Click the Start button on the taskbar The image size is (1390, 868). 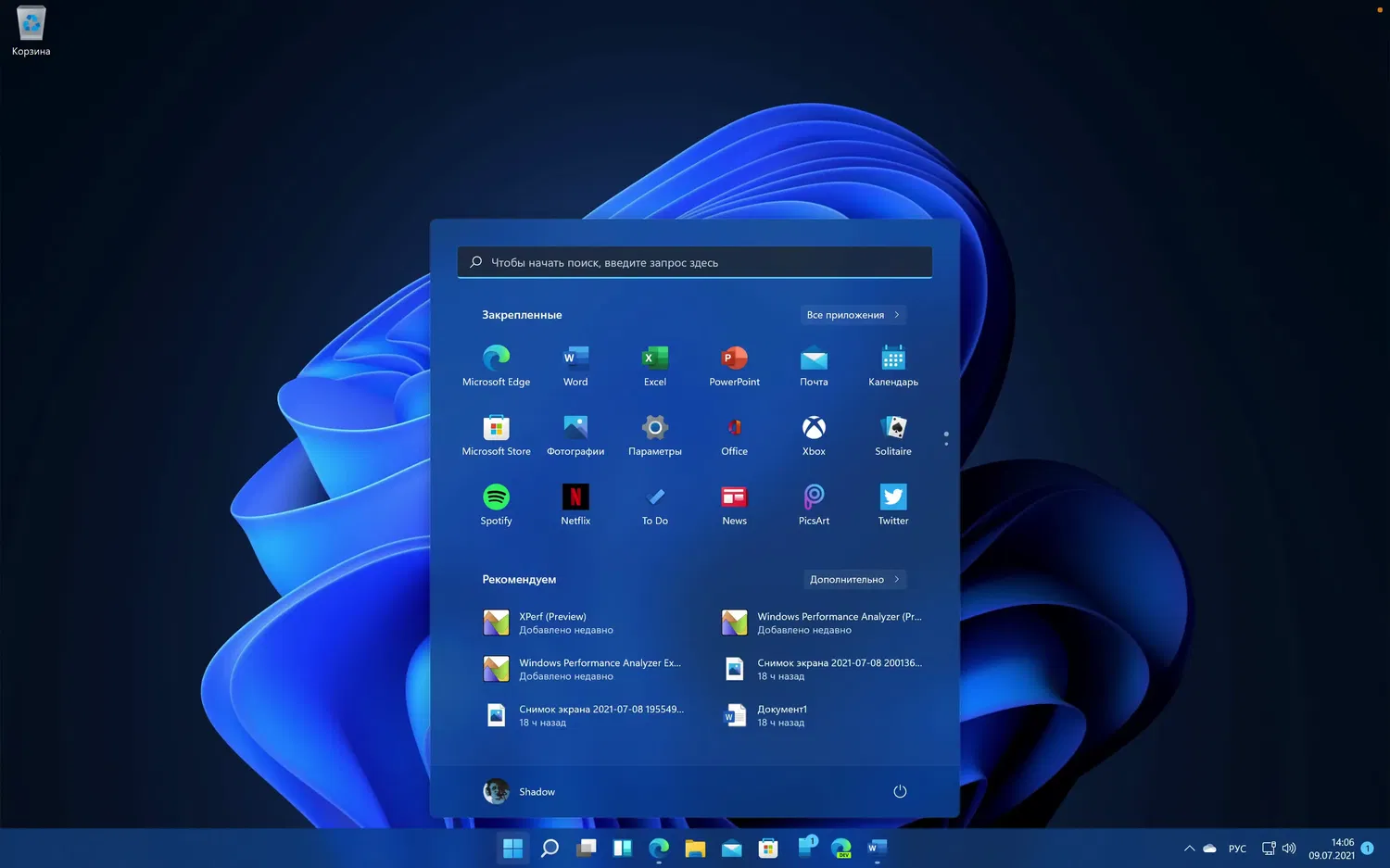[x=512, y=848]
